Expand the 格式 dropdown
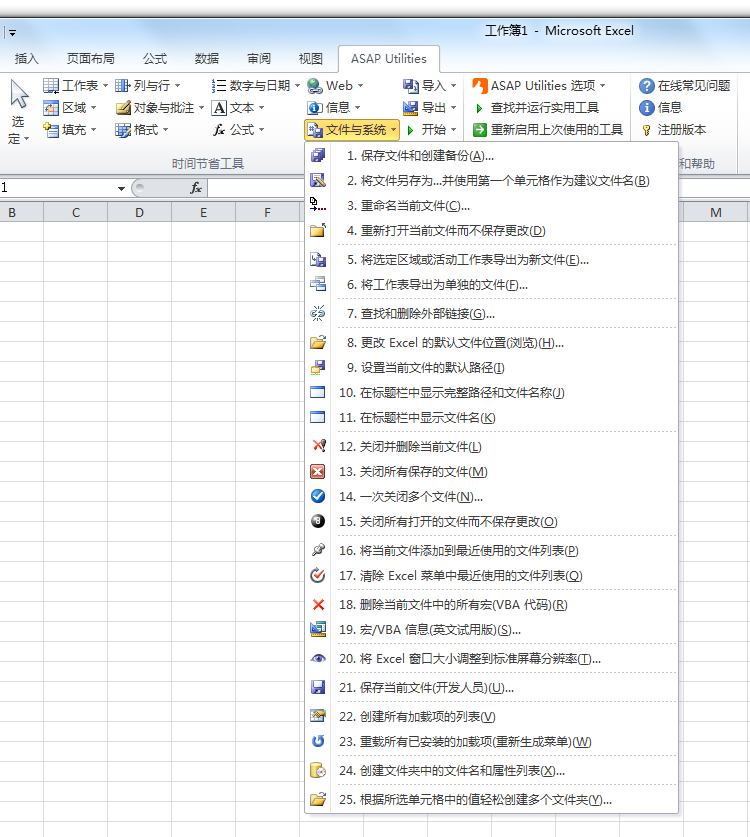 point(142,130)
